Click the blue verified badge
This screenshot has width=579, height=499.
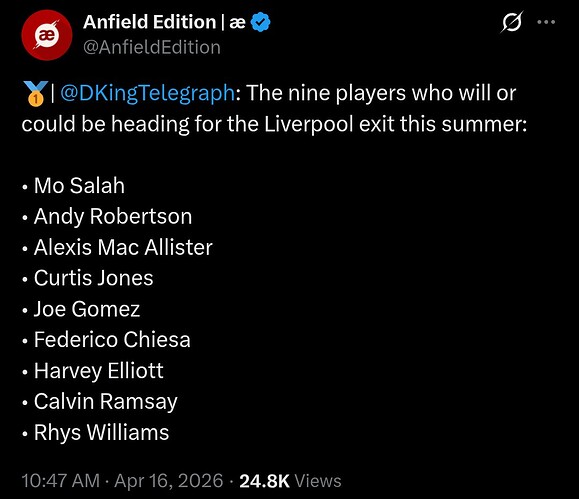260,22
